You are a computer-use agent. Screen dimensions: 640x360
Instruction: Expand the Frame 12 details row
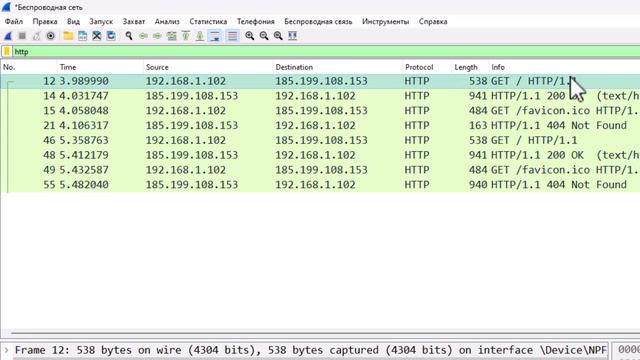point(7,350)
